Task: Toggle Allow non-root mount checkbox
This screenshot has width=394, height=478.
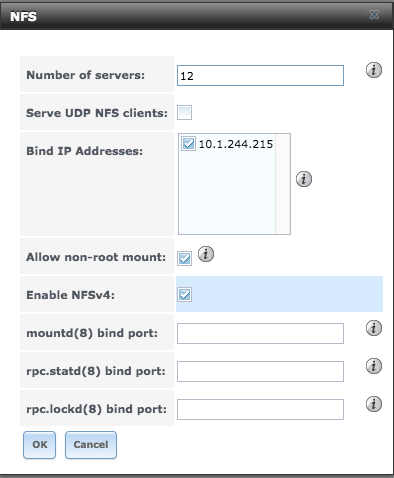Action: point(184,258)
